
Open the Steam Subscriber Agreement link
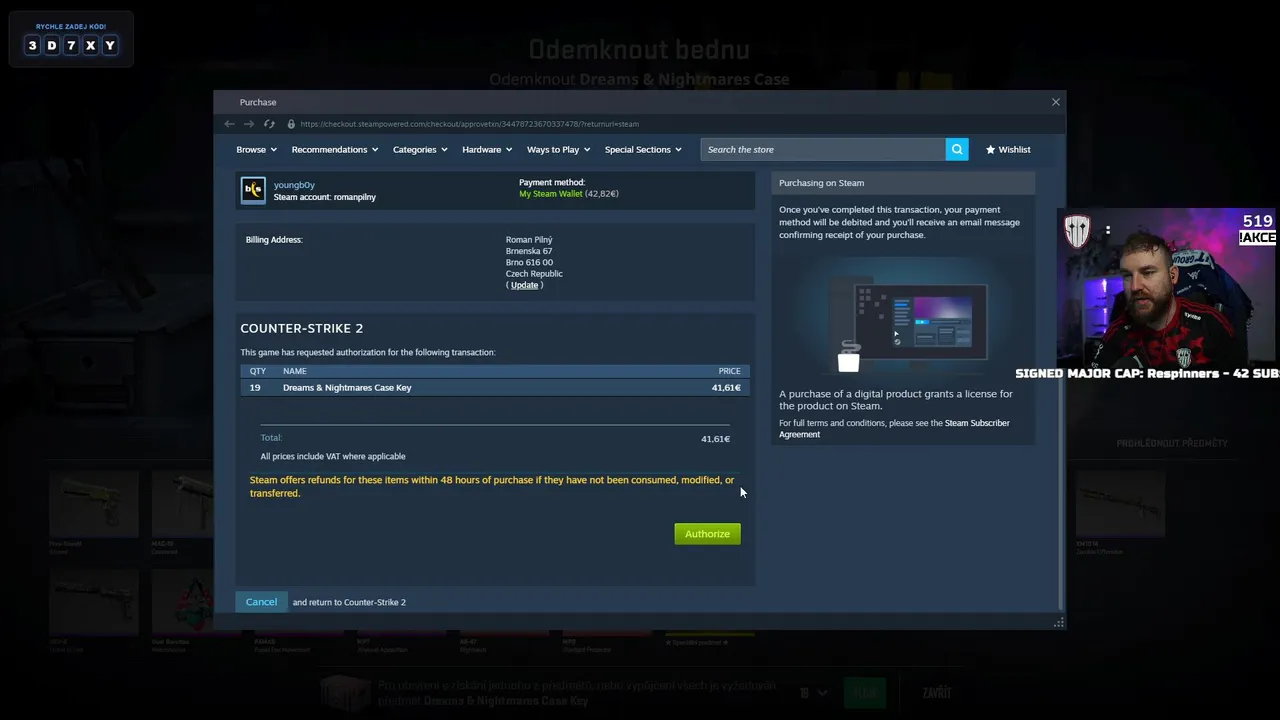coord(894,429)
